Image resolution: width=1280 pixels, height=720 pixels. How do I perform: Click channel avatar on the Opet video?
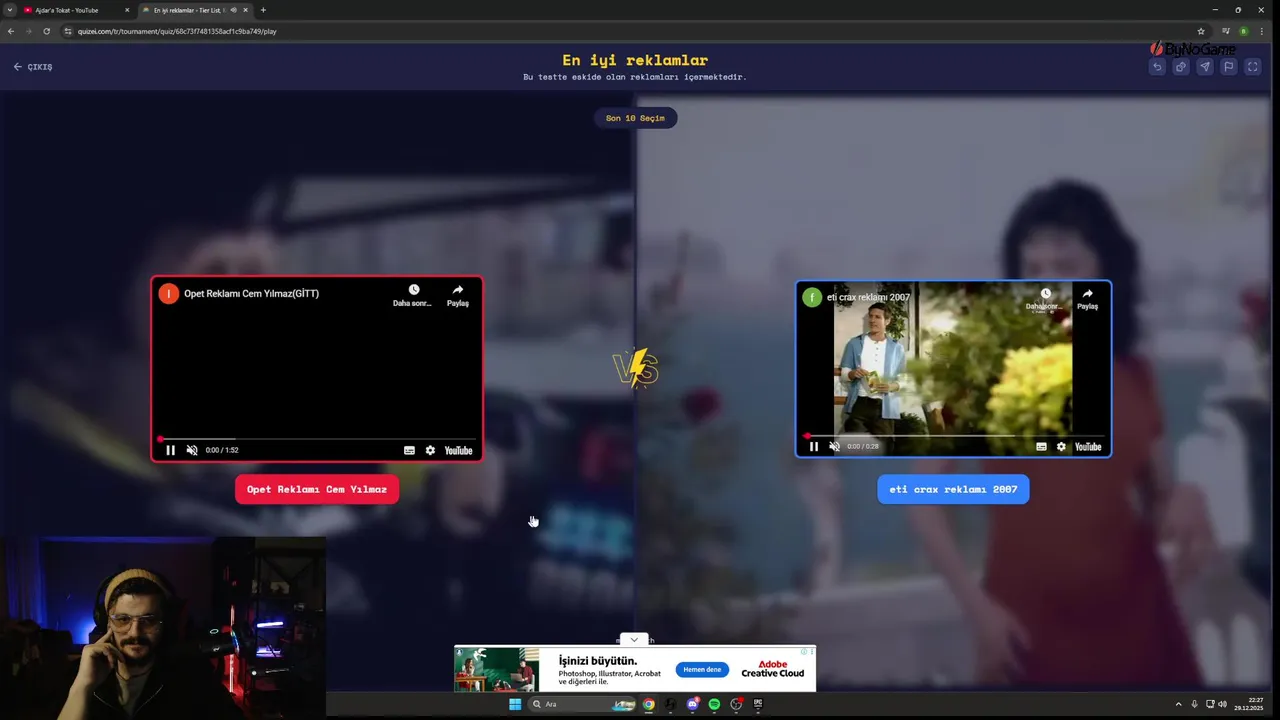169,293
